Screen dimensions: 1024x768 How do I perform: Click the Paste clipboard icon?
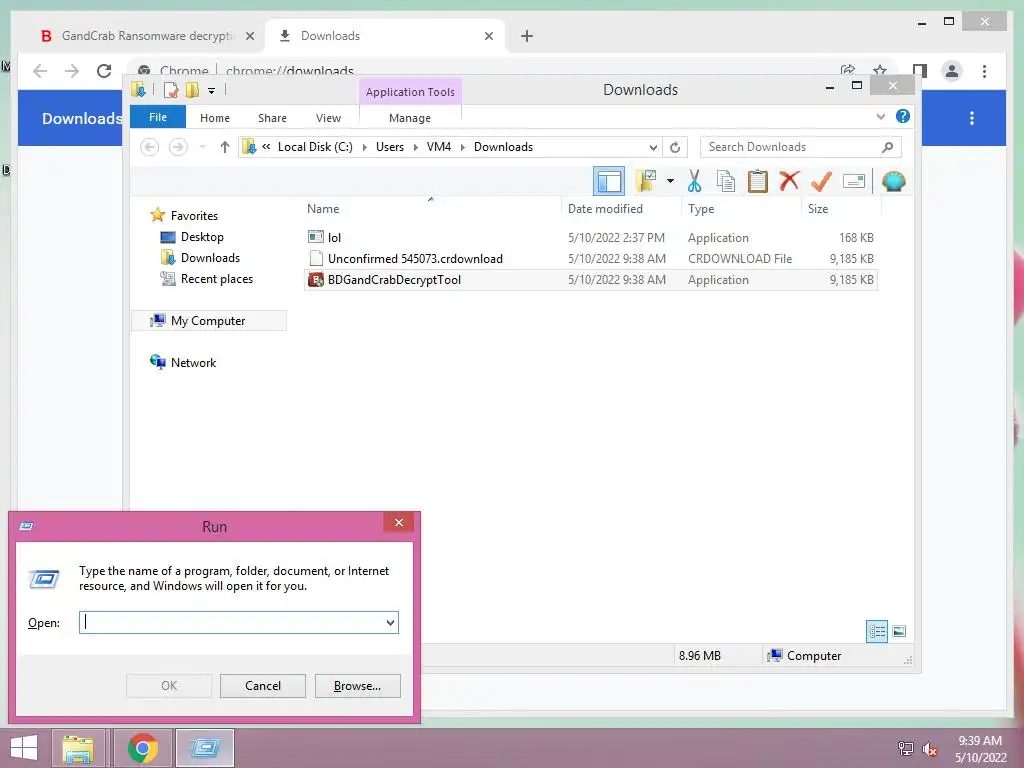[x=758, y=181]
